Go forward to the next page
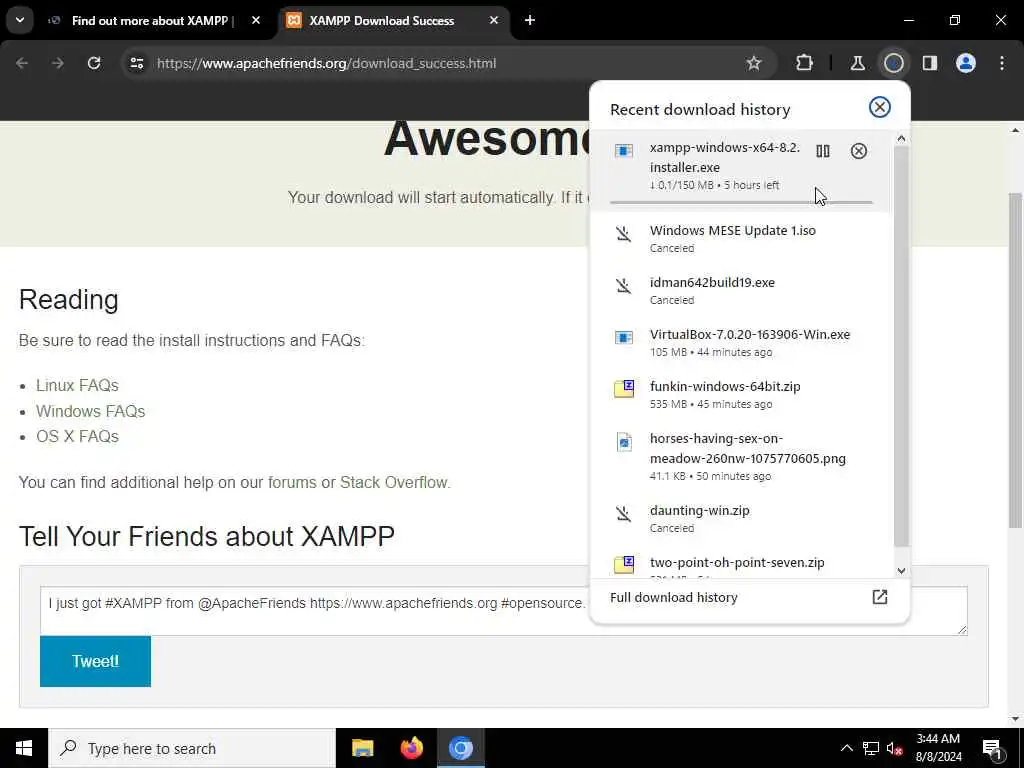The height and width of the screenshot is (768, 1024). tap(58, 63)
